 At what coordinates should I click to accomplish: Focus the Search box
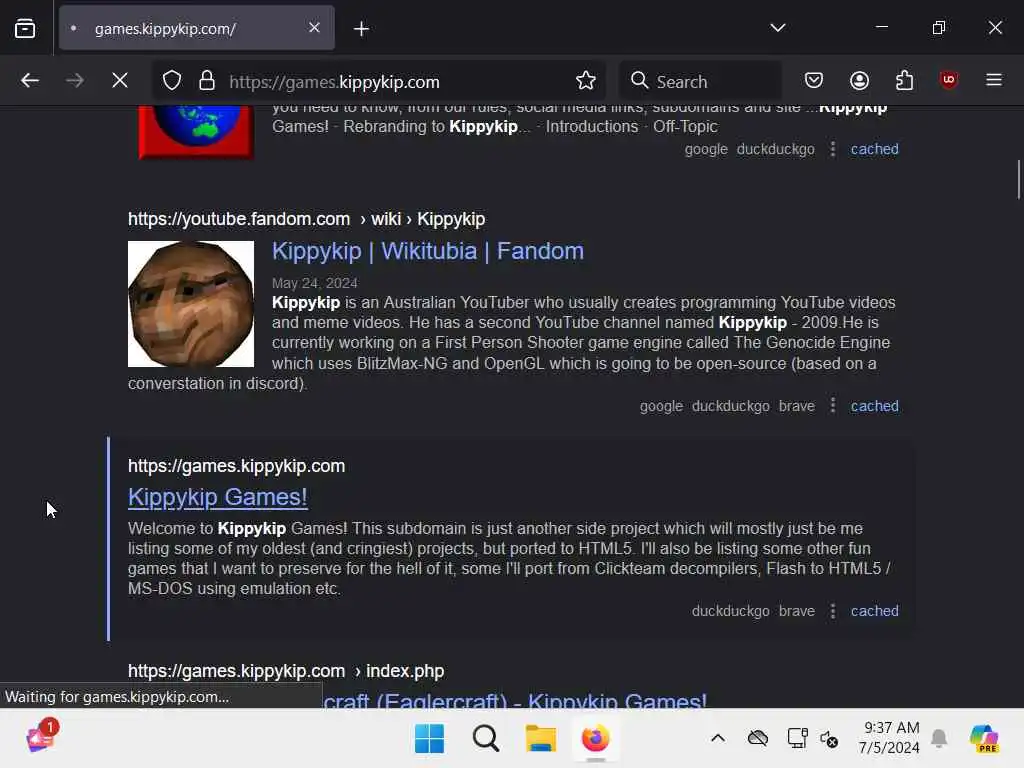tap(700, 81)
